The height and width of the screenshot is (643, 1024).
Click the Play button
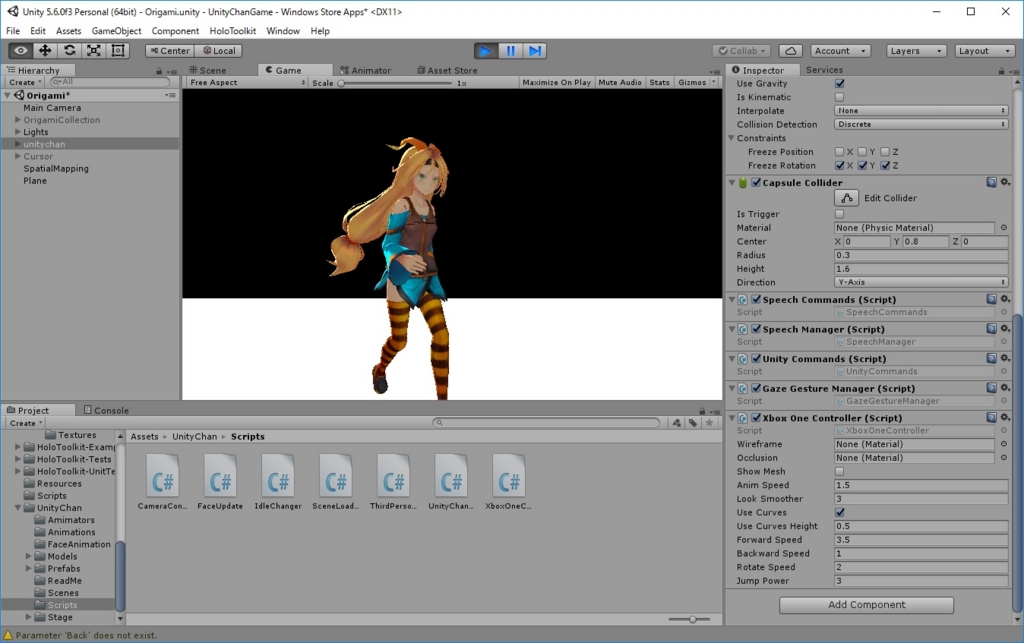[x=485, y=51]
